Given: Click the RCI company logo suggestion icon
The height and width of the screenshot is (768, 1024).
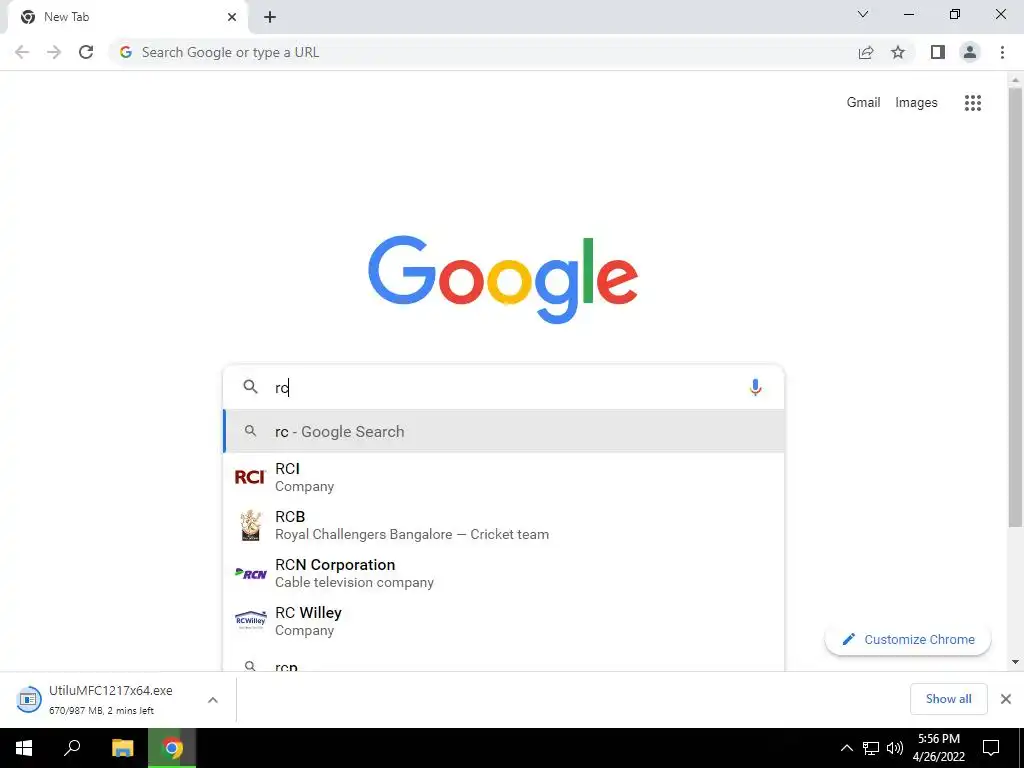Looking at the screenshot, I should click(x=250, y=477).
